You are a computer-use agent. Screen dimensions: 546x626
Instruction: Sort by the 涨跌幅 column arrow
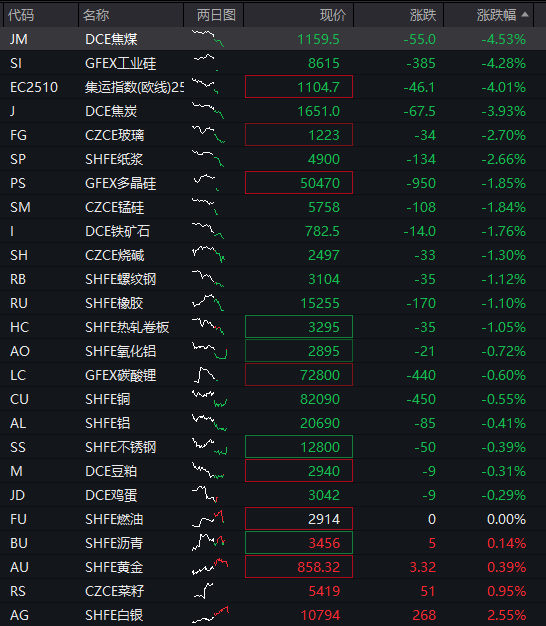coord(525,15)
